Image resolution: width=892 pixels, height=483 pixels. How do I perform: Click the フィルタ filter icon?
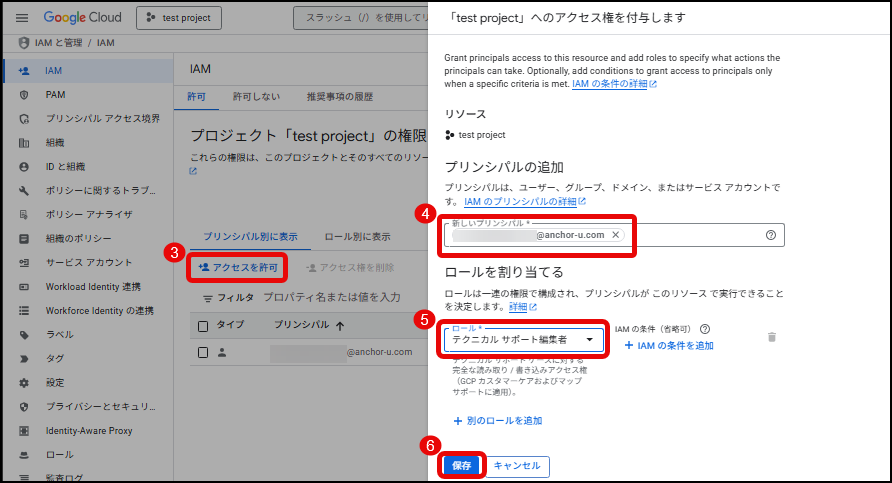pyautogui.click(x=208, y=298)
